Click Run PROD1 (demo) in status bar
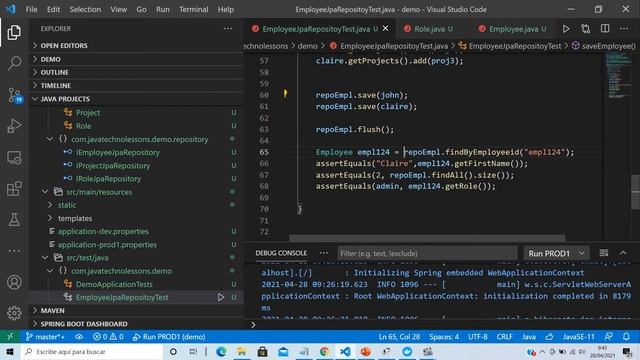 [x=169, y=337]
